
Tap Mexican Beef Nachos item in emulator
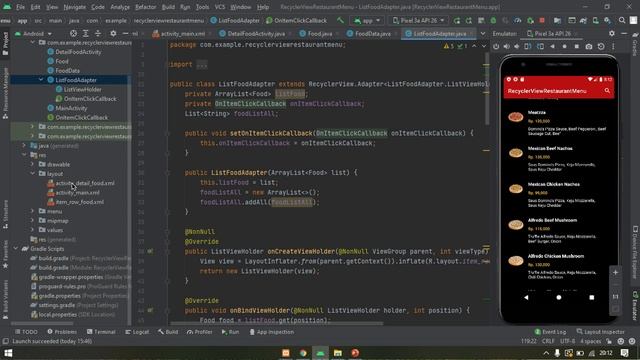[x=558, y=158]
